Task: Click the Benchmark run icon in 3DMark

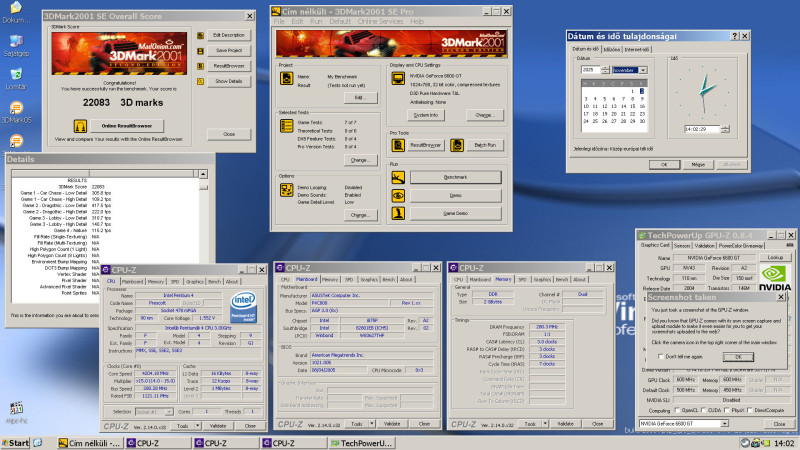Action: [x=399, y=177]
